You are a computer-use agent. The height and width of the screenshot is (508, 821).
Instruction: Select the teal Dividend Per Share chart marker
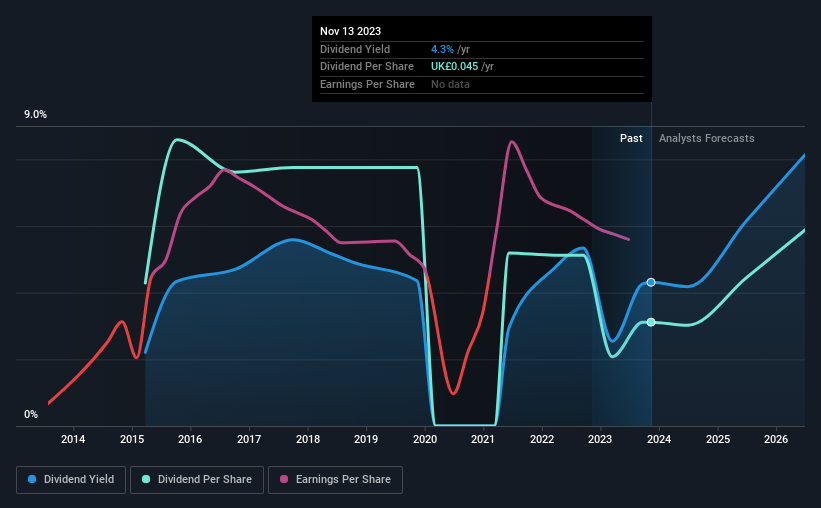(651, 322)
